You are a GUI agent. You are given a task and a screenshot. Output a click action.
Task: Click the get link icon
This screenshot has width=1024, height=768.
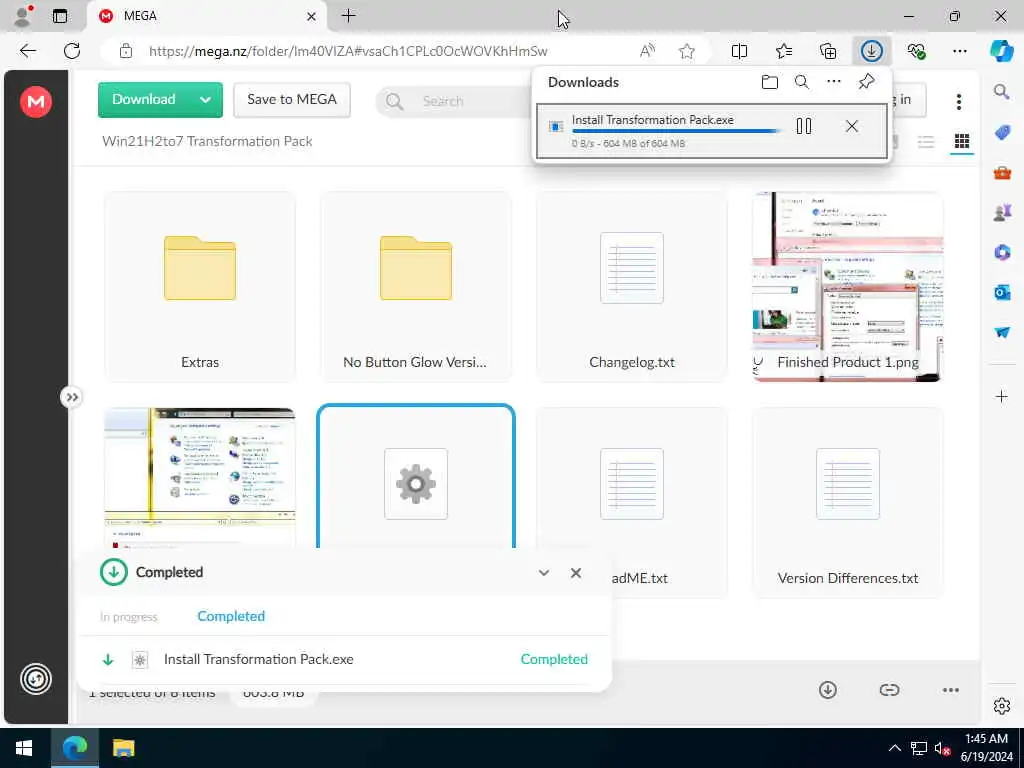(889, 690)
